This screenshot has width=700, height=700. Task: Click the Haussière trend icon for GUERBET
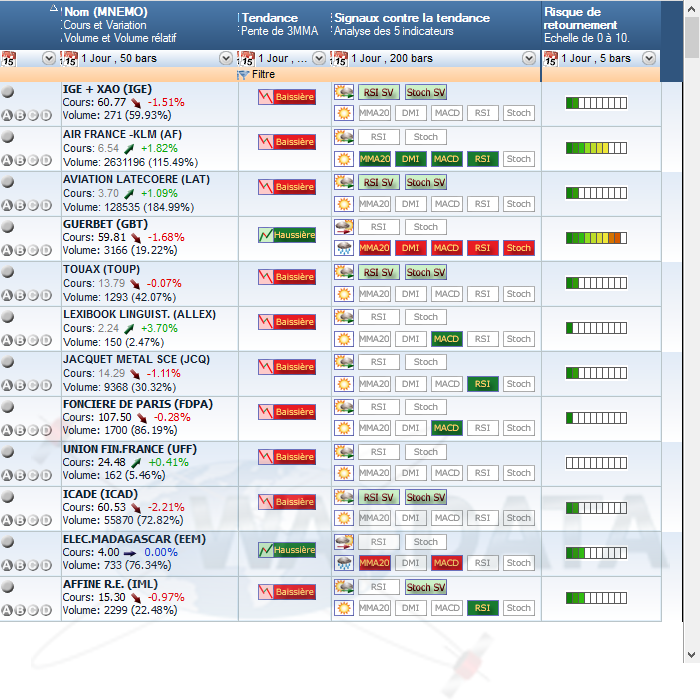[x=287, y=235]
